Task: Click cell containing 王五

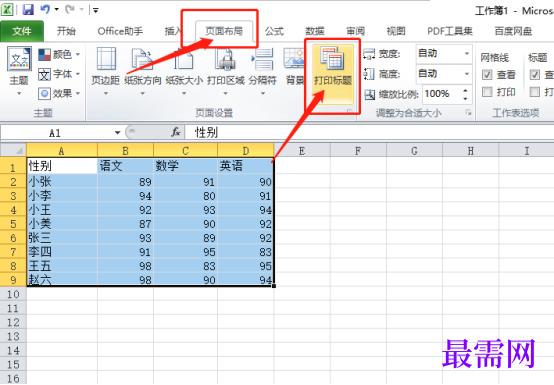Action: [62, 266]
